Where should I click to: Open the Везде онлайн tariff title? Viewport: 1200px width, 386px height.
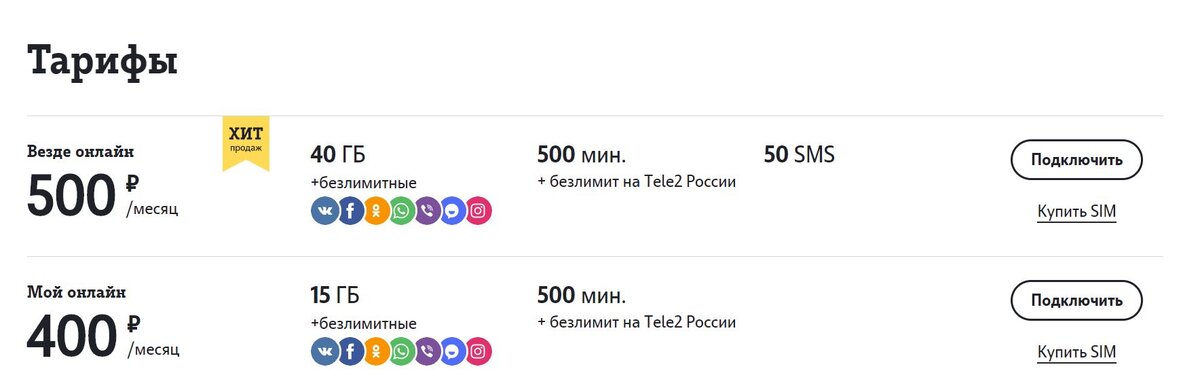coord(81,152)
